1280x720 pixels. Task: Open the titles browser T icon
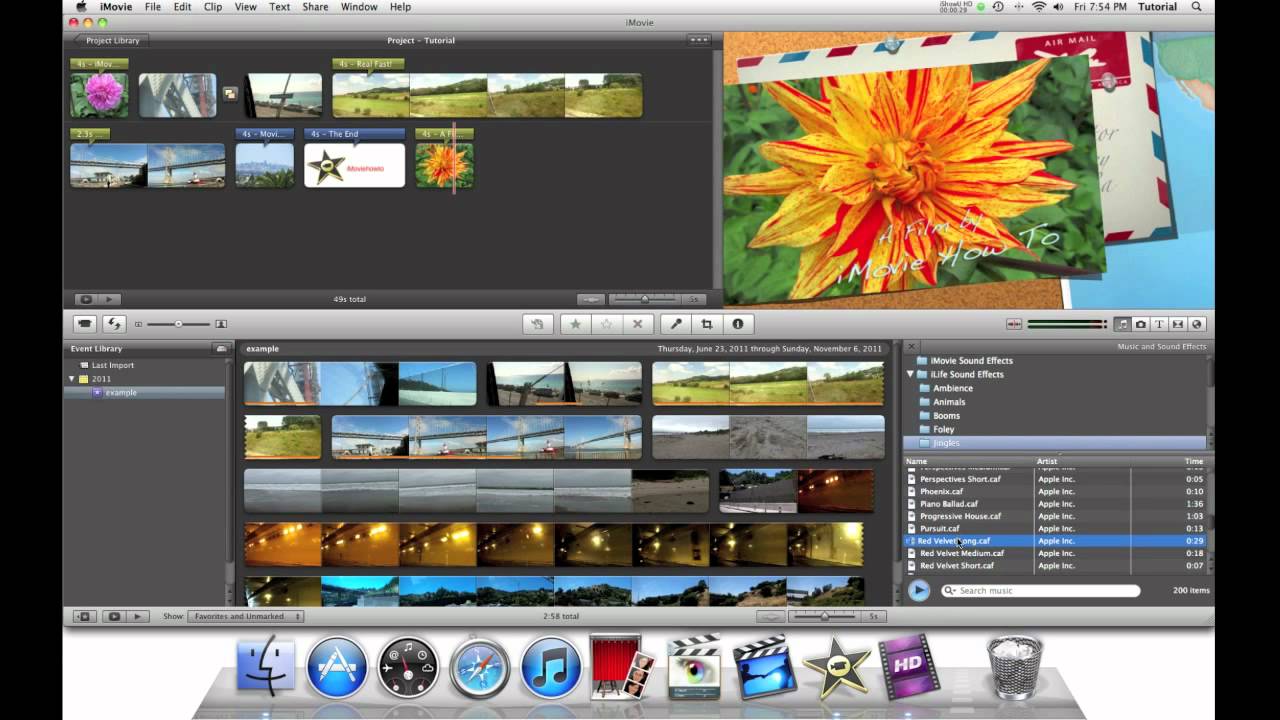tap(1159, 324)
